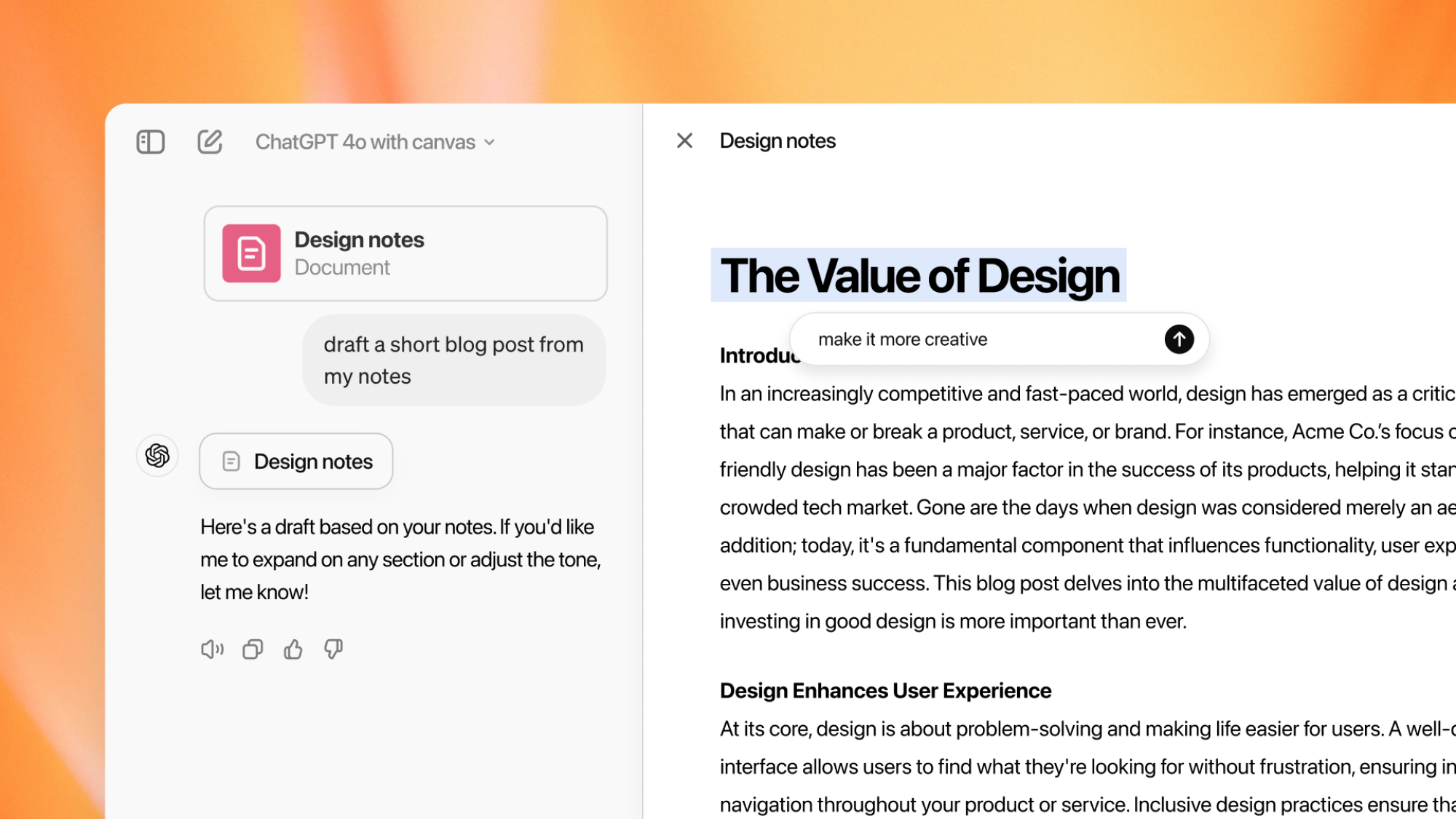This screenshot has height=819, width=1456.
Task: Click the ChatGPT logo icon in chat
Action: click(x=157, y=456)
